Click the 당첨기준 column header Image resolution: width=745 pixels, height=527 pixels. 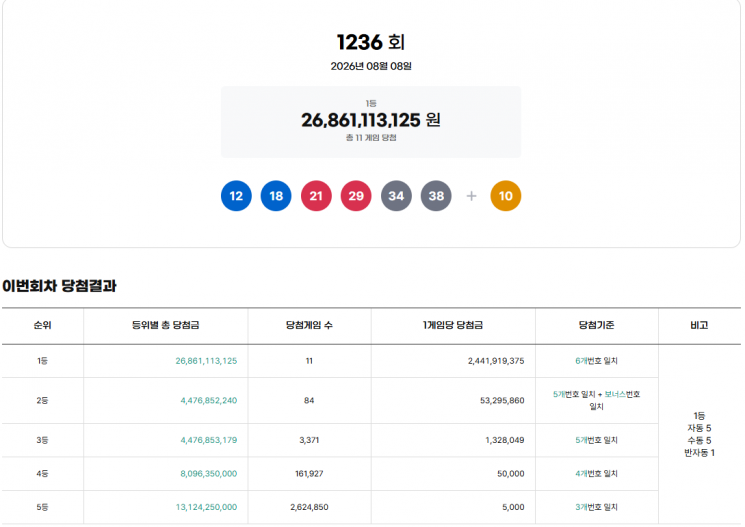click(x=596, y=325)
